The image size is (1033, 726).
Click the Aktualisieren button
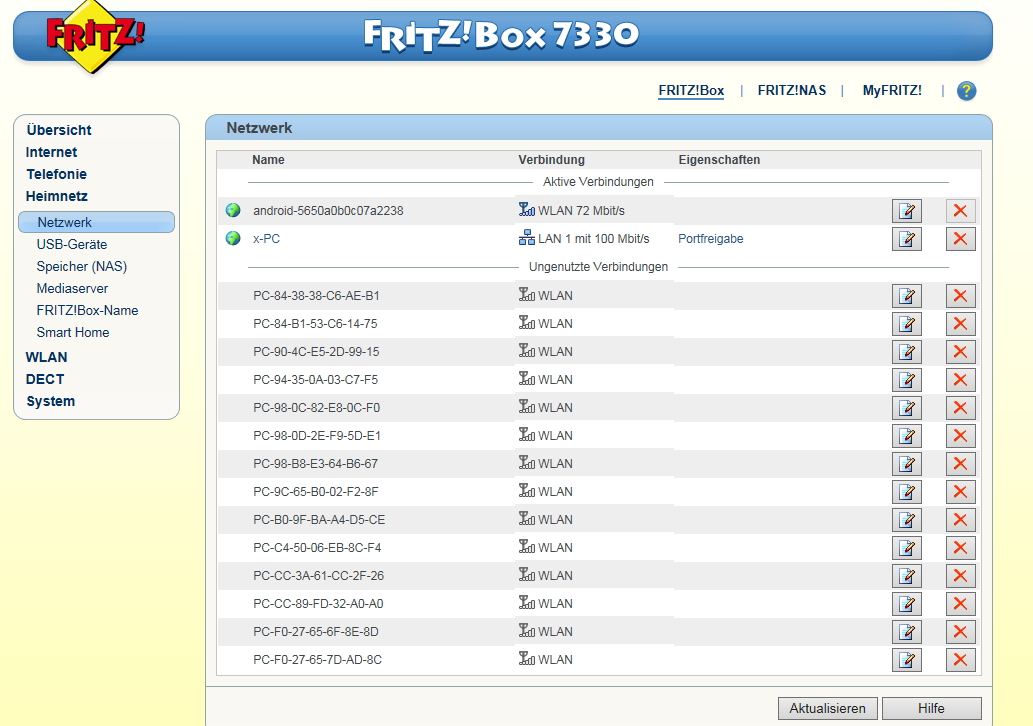[827, 708]
